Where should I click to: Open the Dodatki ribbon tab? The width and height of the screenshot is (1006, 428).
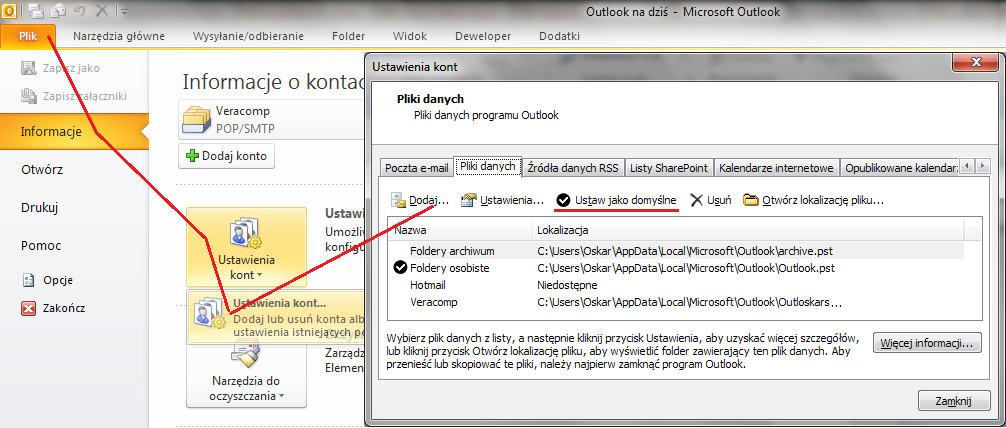tap(559, 36)
